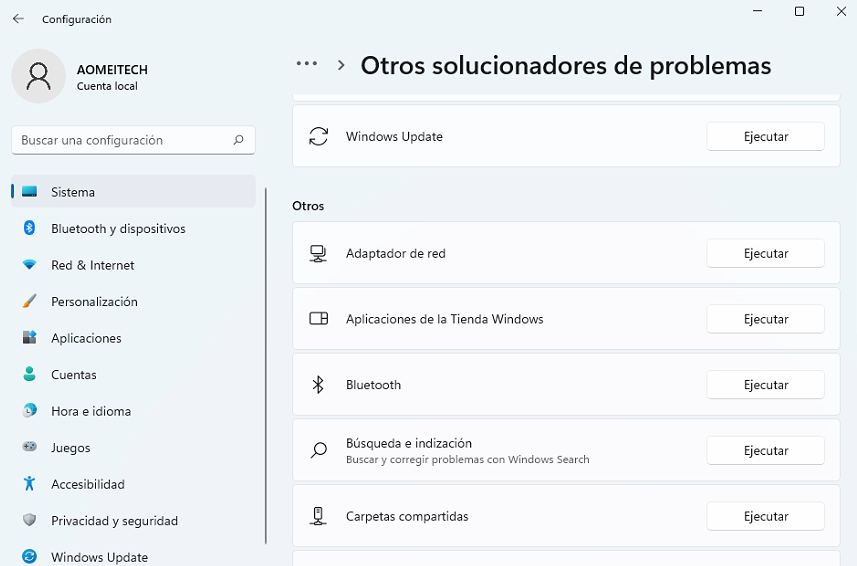This screenshot has height=566, width=857.
Task: Click the search magnifier icon
Action: pyautogui.click(x=238, y=141)
